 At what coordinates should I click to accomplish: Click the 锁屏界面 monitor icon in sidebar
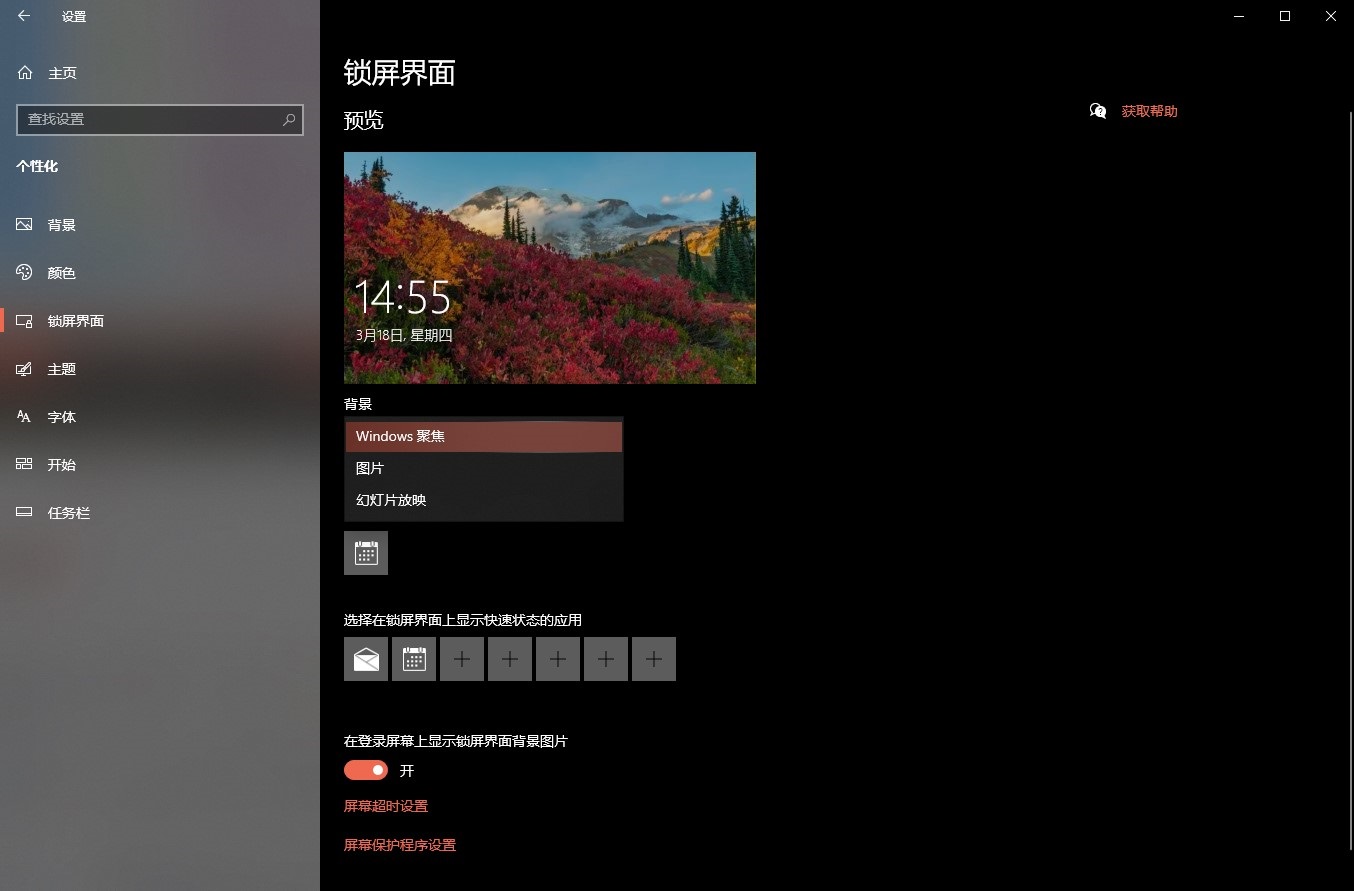pyautogui.click(x=24, y=321)
